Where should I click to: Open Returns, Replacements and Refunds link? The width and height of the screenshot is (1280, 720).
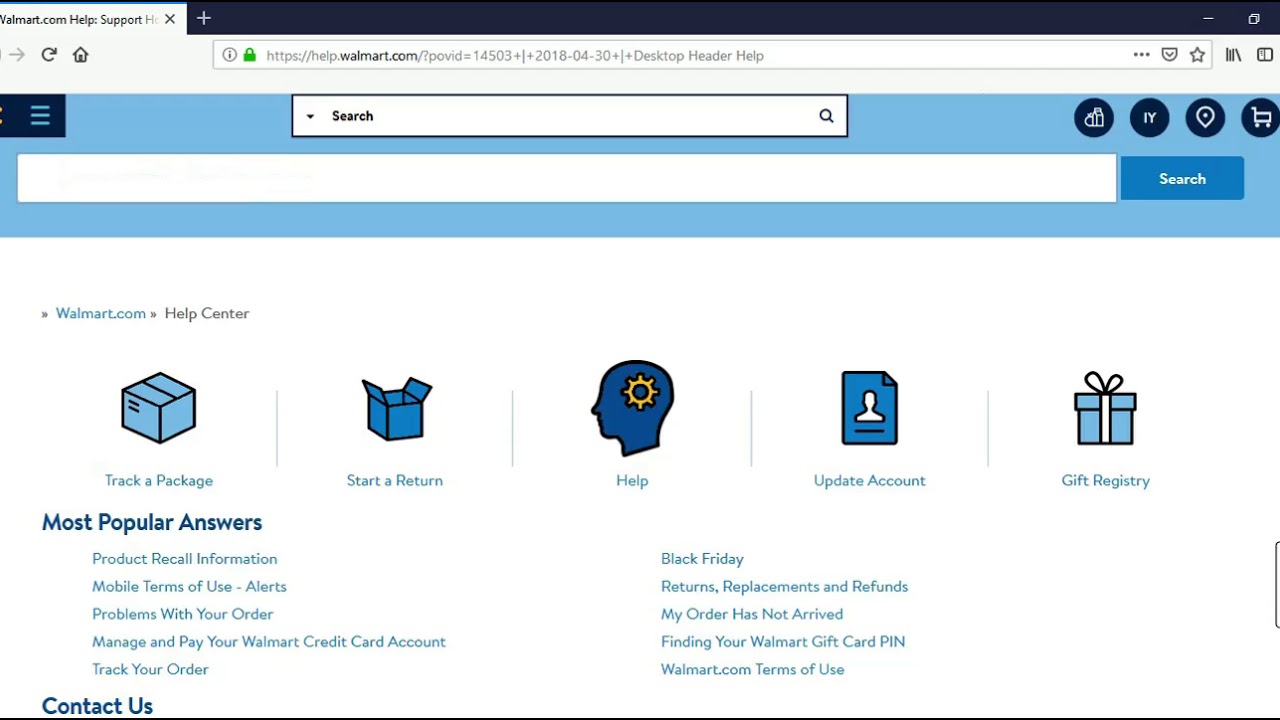click(785, 587)
